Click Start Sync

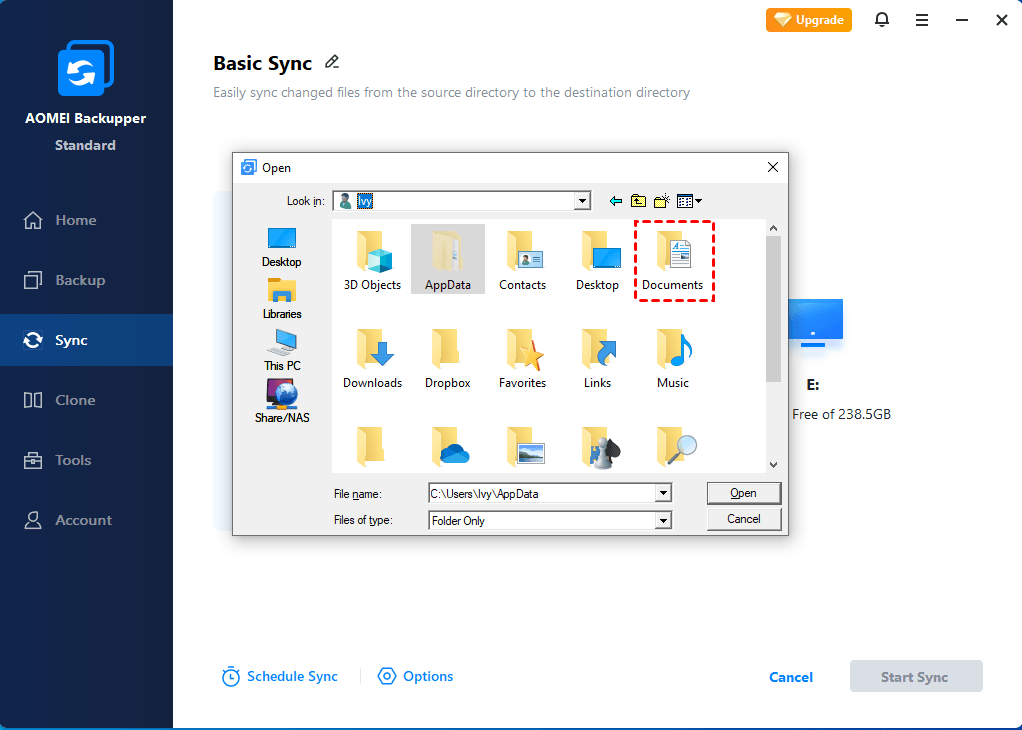pos(915,676)
